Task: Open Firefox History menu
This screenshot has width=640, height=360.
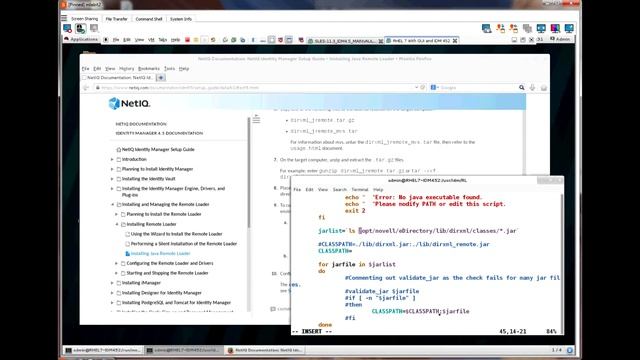Action: [x=127, y=69]
